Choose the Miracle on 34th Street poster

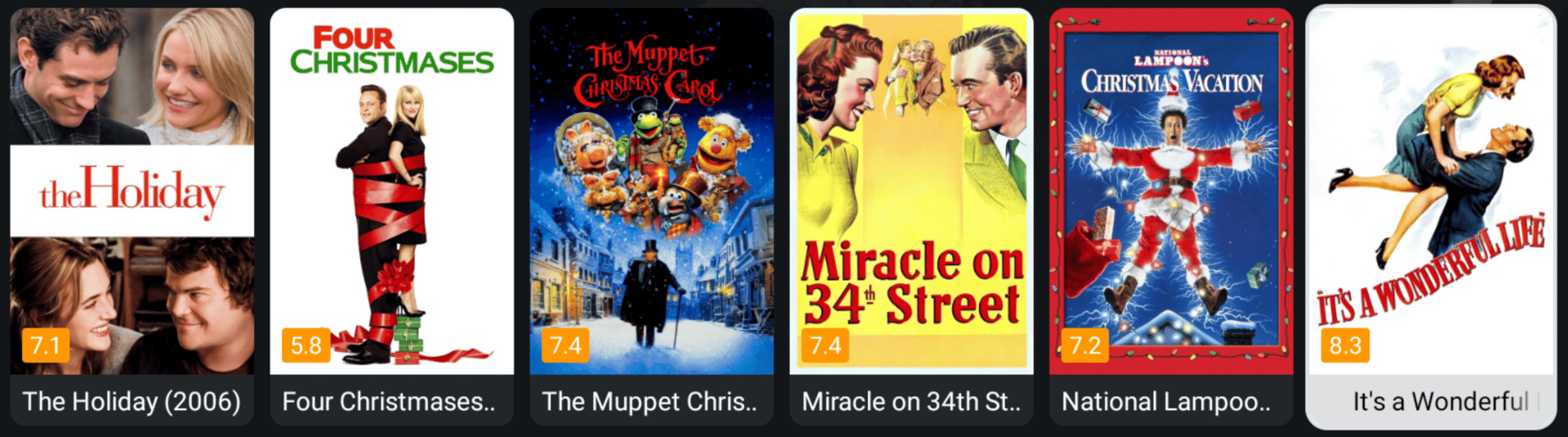point(911,191)
